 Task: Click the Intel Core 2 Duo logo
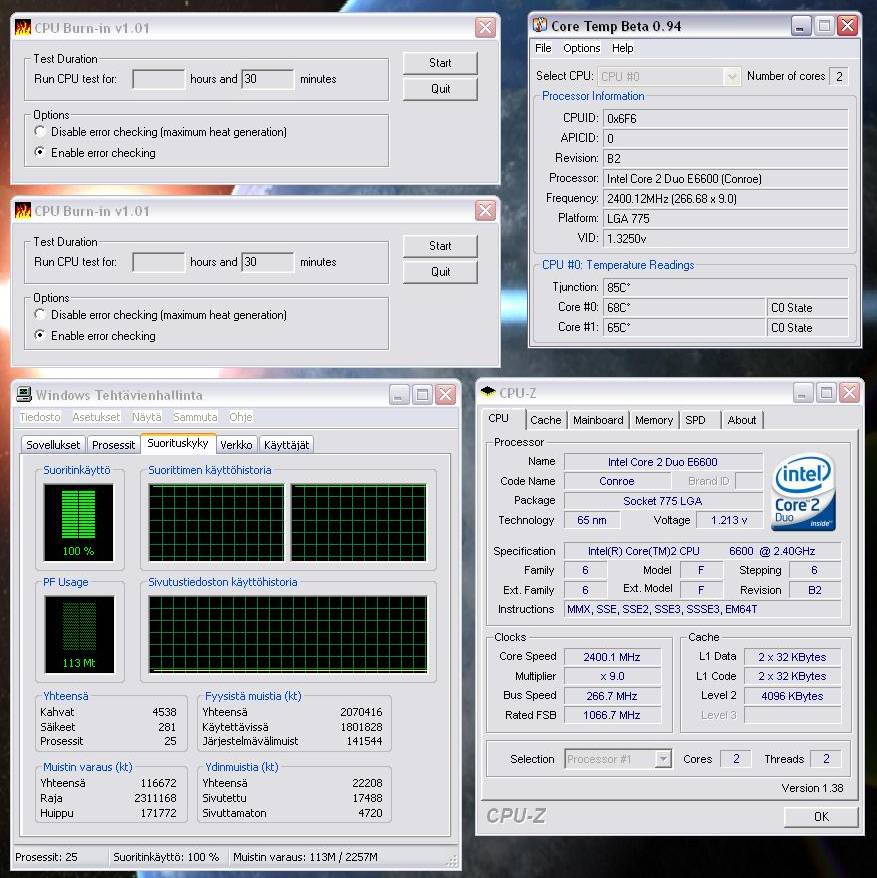[x=804, y=493]
